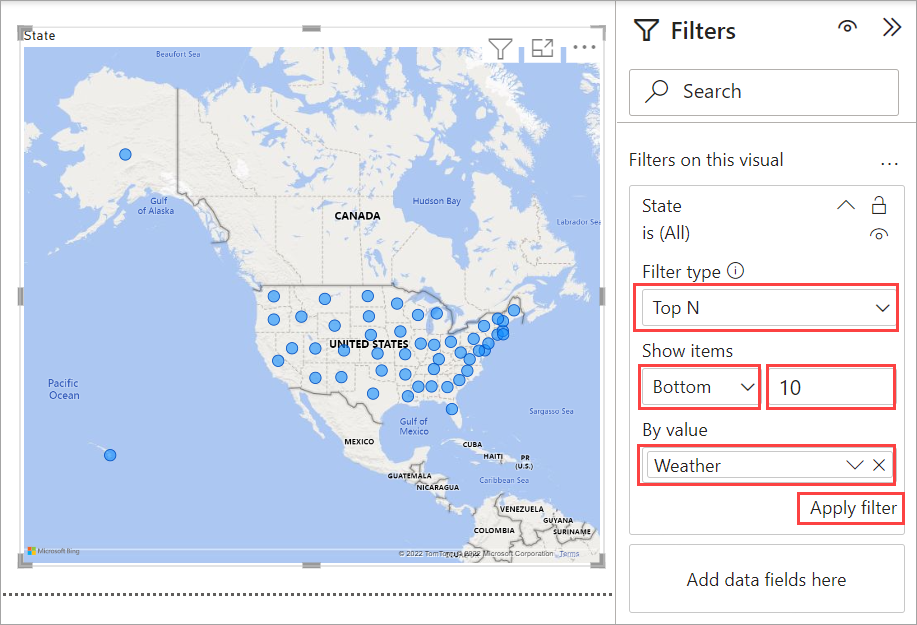Open focus mode for the map
Viewport: 917px width, 625px height.
pos(542,48)
